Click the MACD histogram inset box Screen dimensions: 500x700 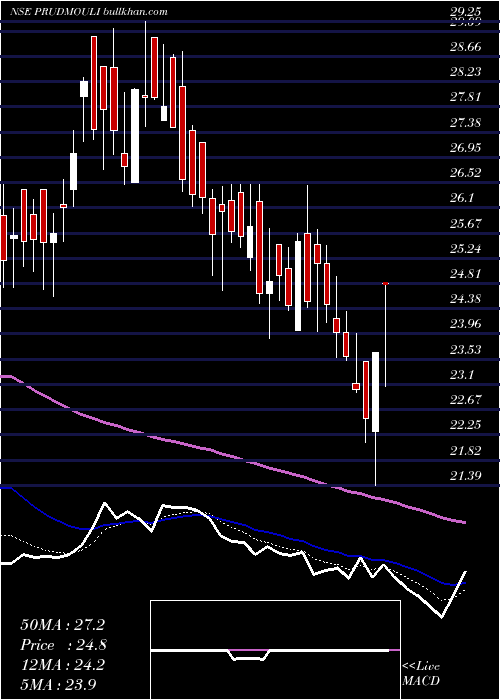[x=275, y=650]
